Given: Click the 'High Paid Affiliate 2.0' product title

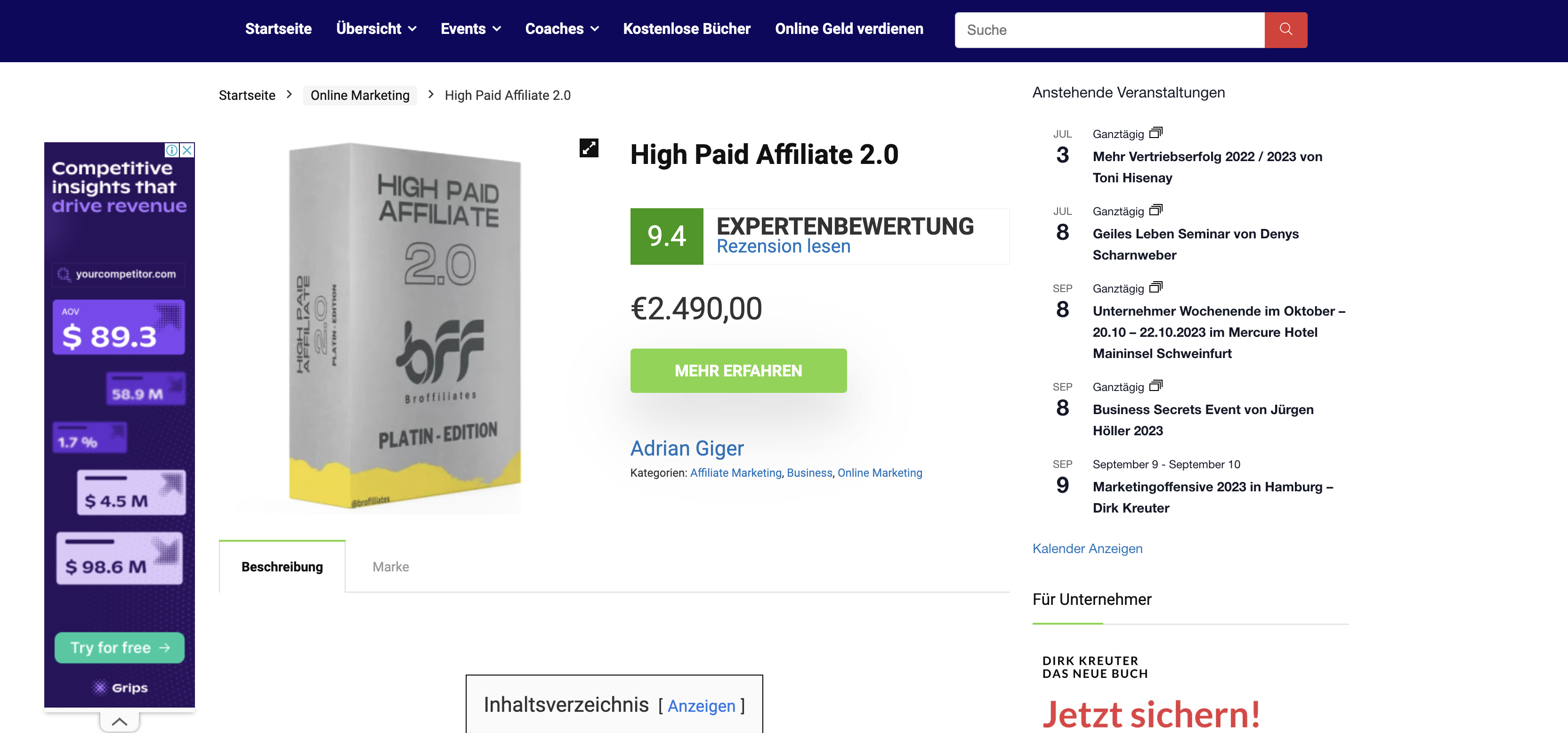Looking at the screenshot, I should click(764, 155).
